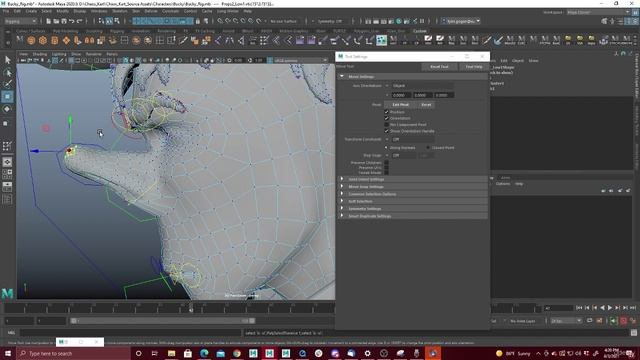Expand the Soft Selection section
This screenshot has width=640, height=360.
pos(412,201)
